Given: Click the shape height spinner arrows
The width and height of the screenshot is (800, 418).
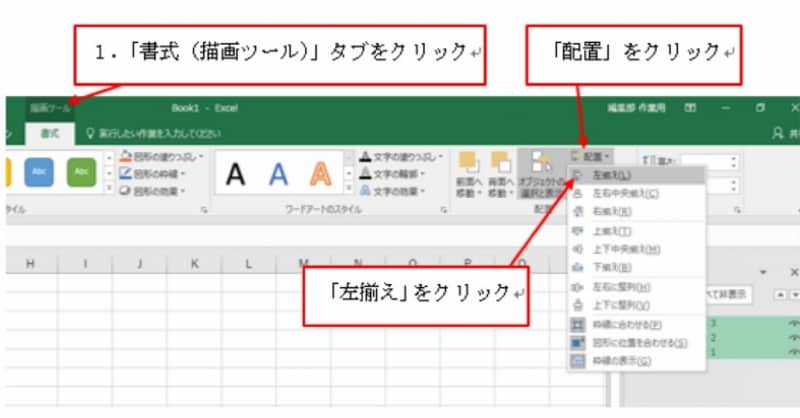Looking at the screenshot, I should coord(734,162).
